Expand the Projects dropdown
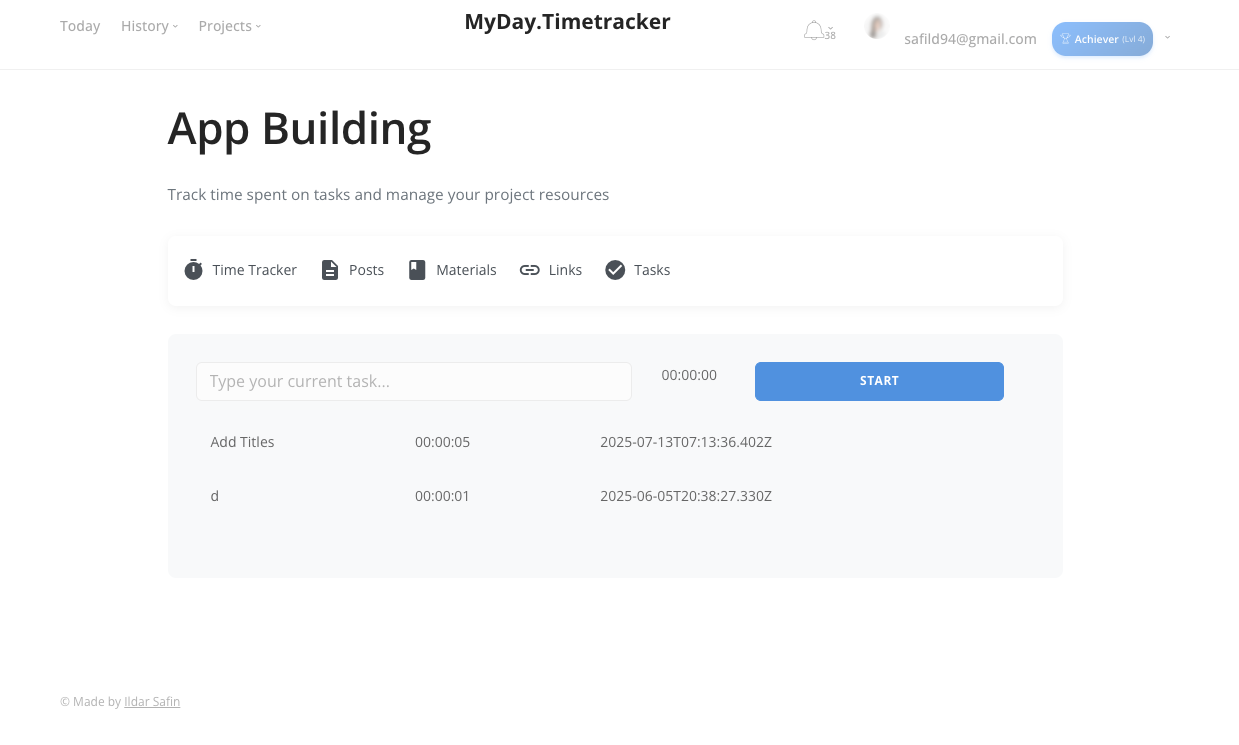Screen dimensions: 1239x745 225,25
